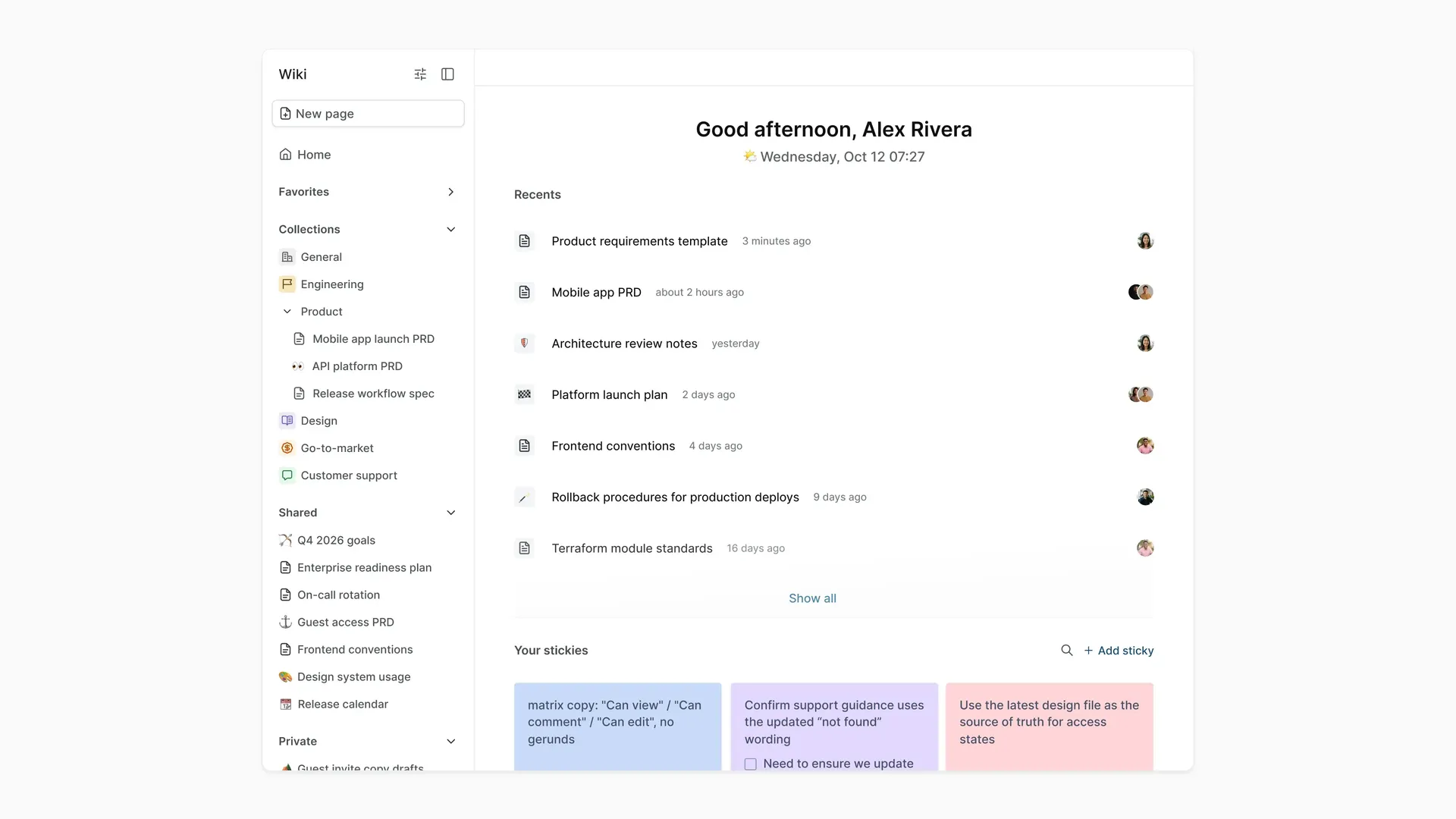Collapse the sidebar with the panel icon

447,74
